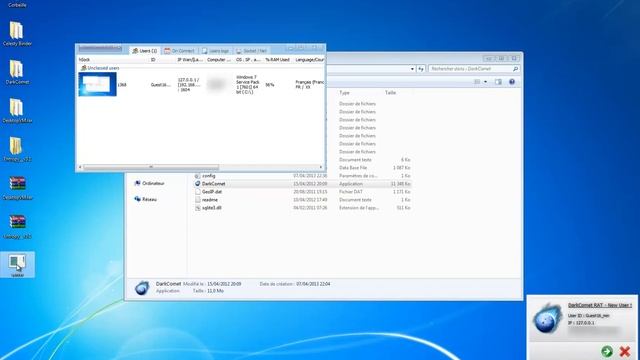This screenshot has height=360, width=640.
Task: Open the change view dropdown arrow
Action: tap(485, 82)
